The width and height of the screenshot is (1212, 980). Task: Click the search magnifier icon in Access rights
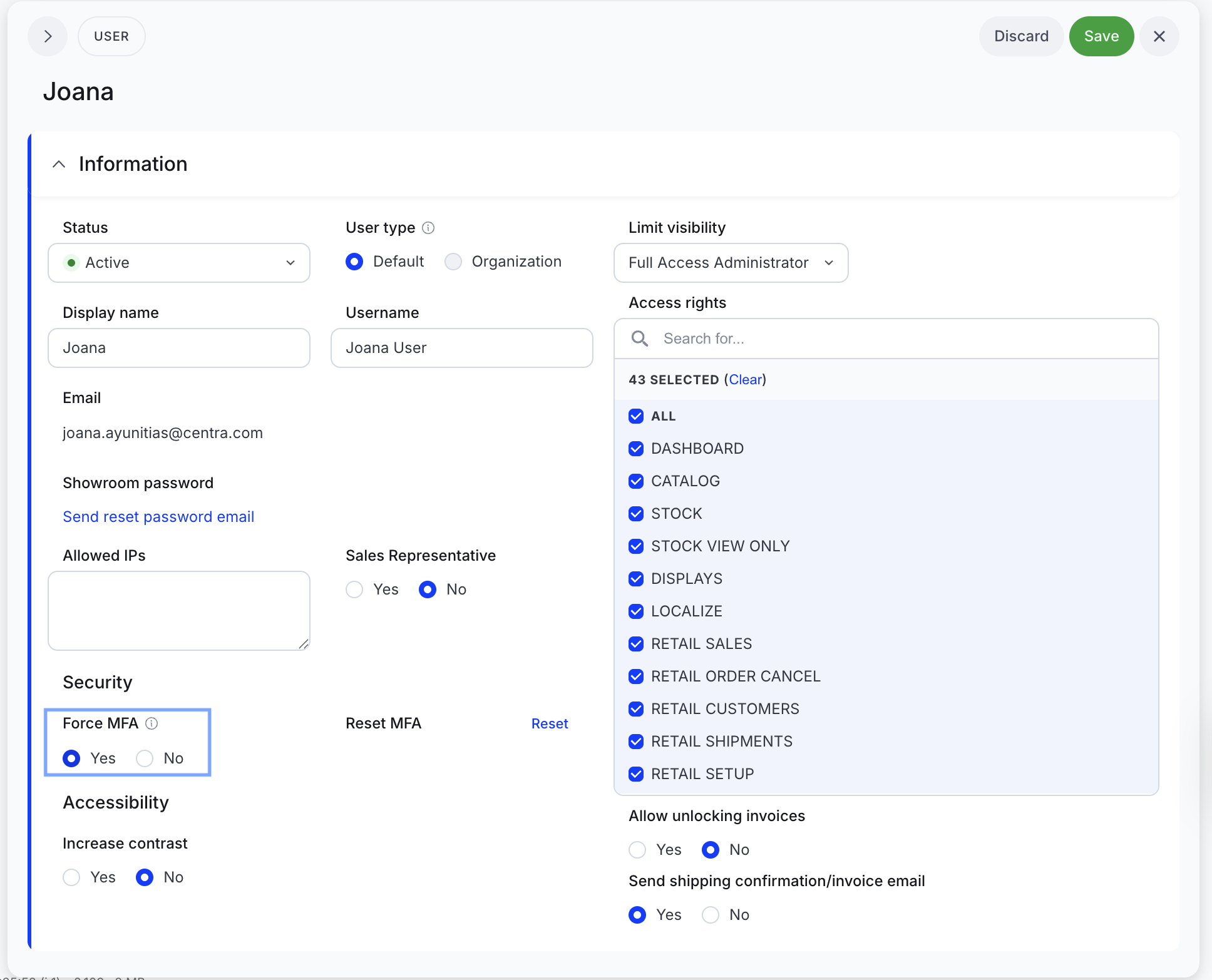pos(639,339)
